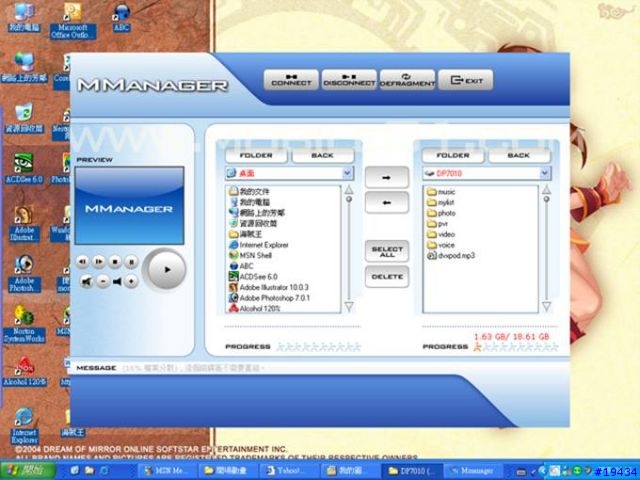Open the 我的電腦 desktop icon

(x=24, y=17)
